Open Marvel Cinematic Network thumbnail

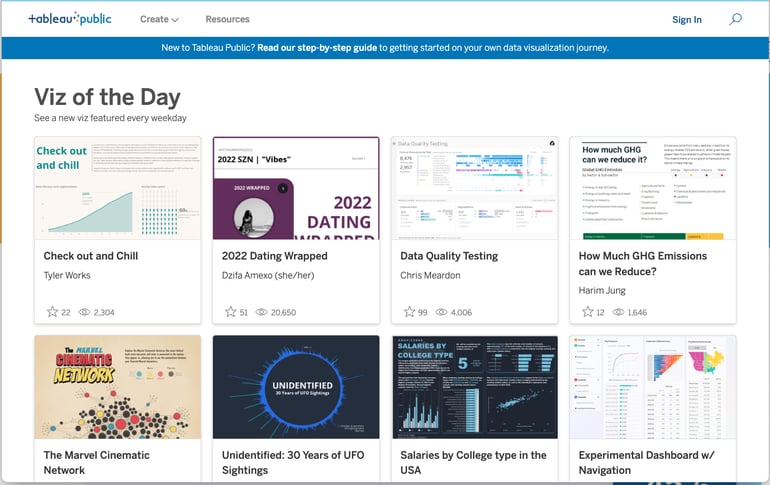pos(118,387)
